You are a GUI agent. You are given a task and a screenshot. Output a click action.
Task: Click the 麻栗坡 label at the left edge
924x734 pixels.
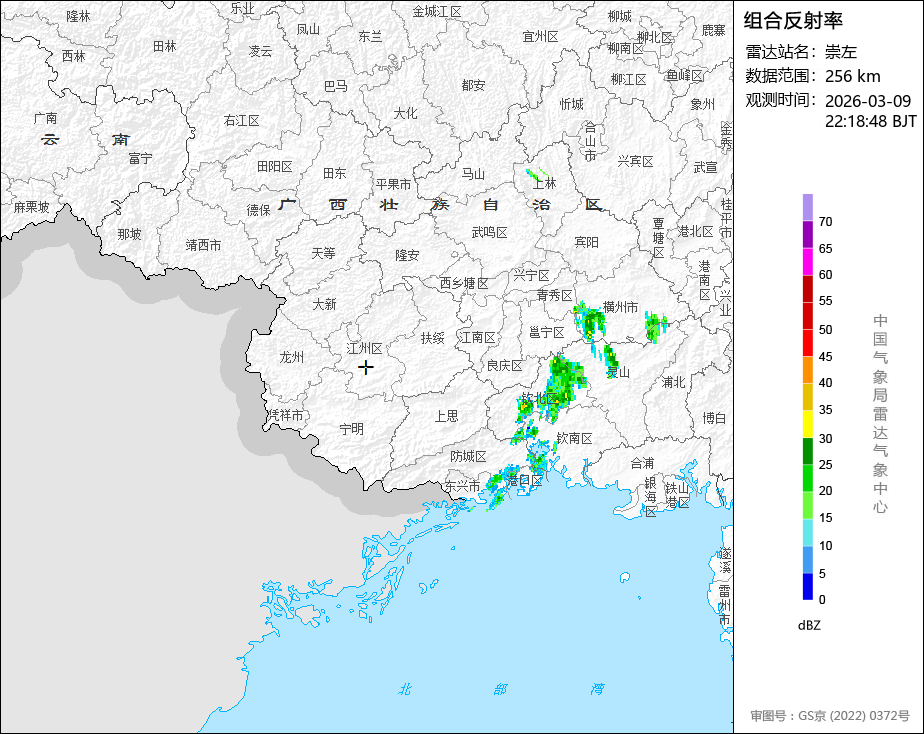click(x=32, y=207)
